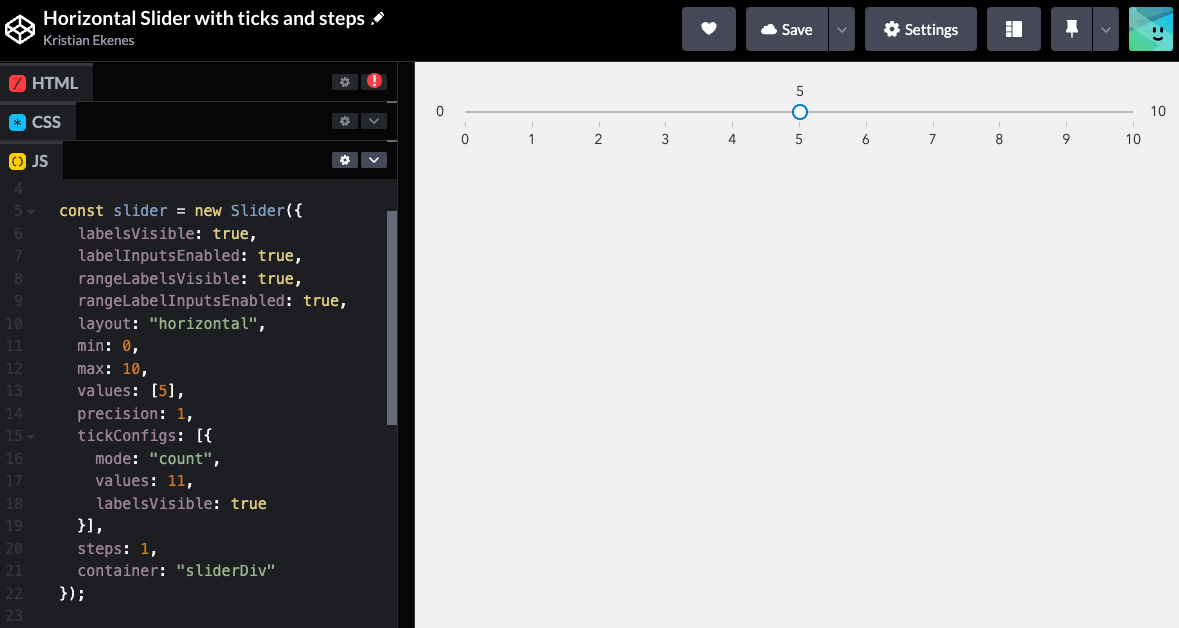
Task: Collapse the CSS panel with its chevron
Action: coord(373,121)
